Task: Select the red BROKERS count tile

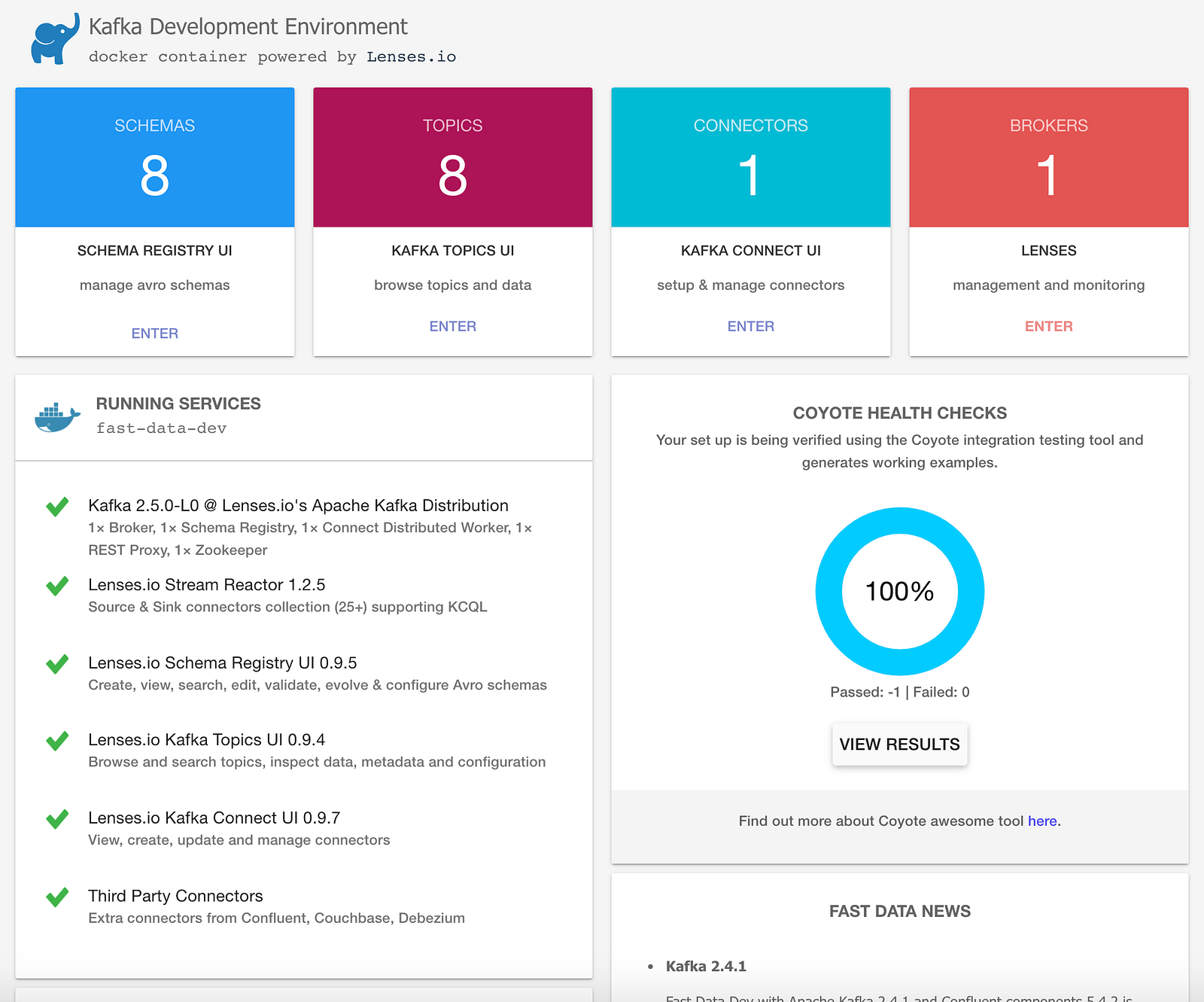Action: [1049, 157]
